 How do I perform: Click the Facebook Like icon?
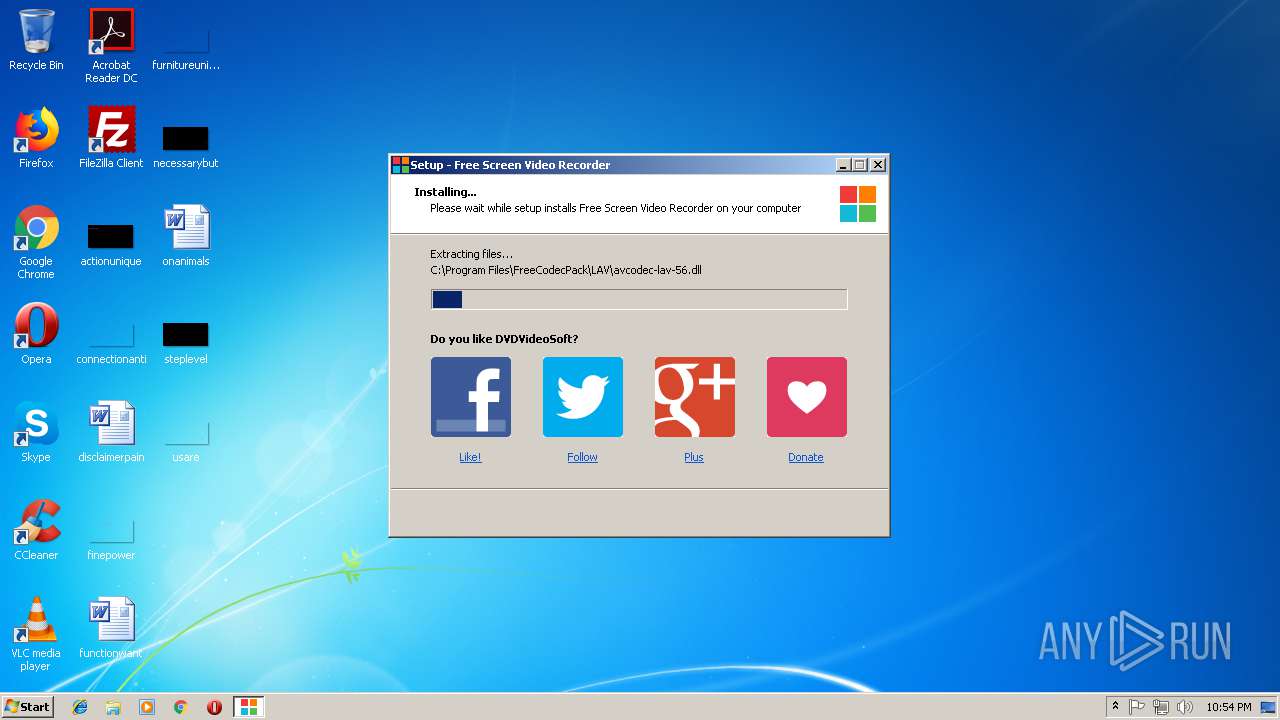(x=470, y=397)
